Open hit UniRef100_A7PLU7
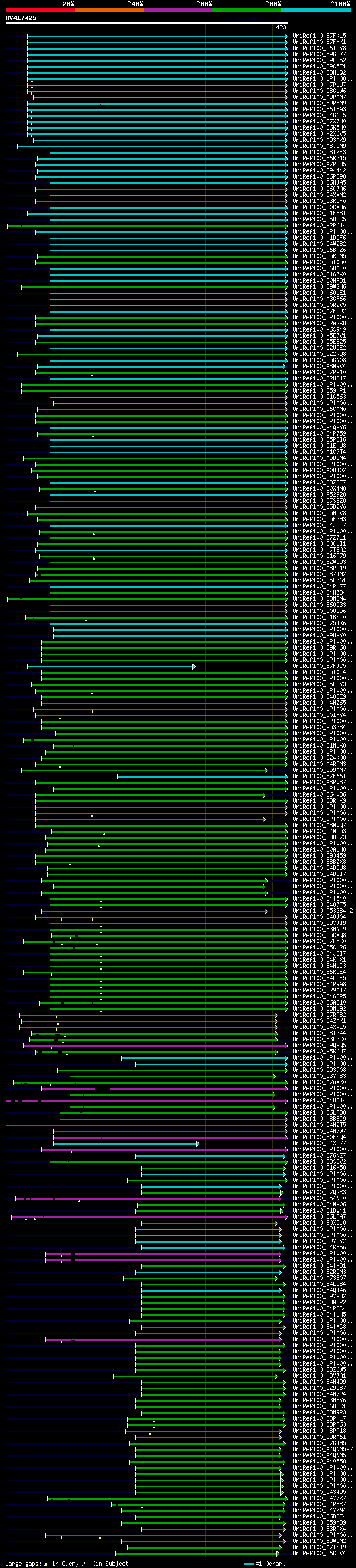356x1568 pixels. 319,85
